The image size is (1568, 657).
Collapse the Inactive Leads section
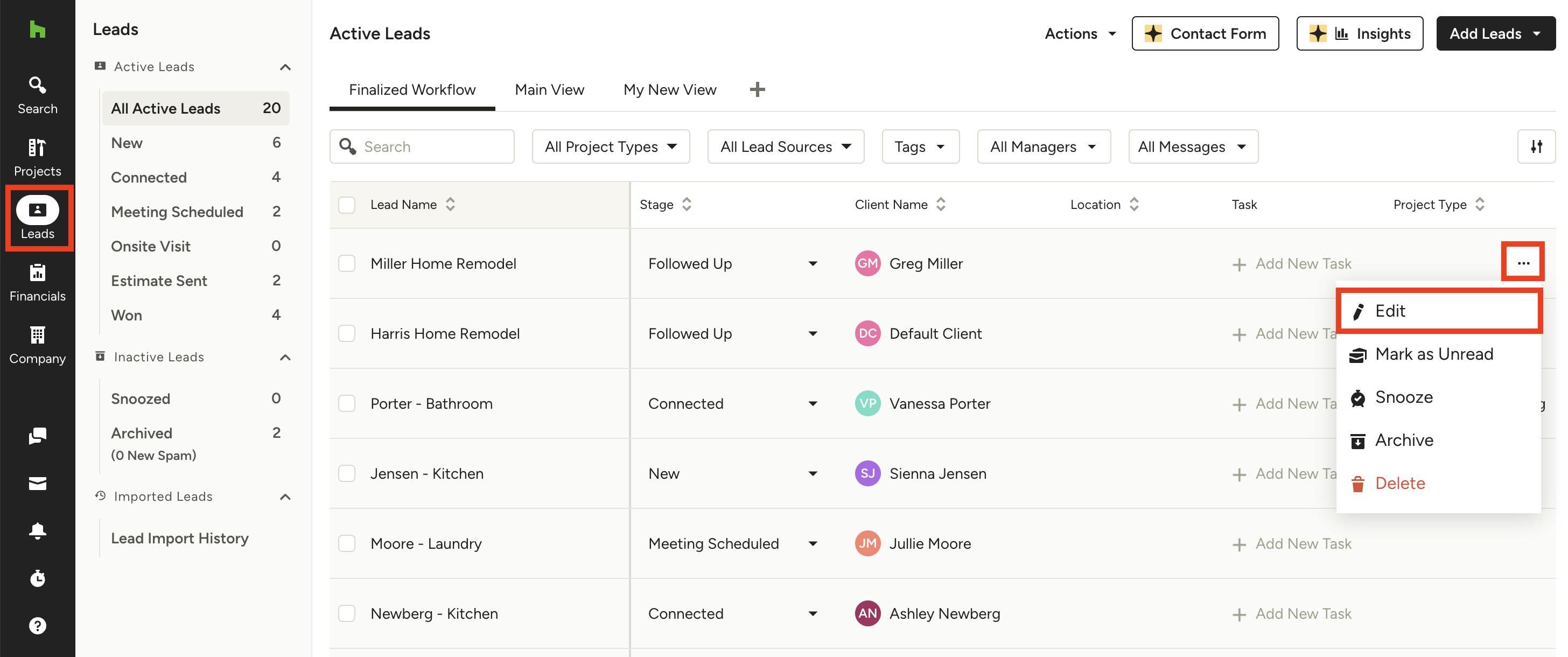pyautogui.click(x=285, y=358)
